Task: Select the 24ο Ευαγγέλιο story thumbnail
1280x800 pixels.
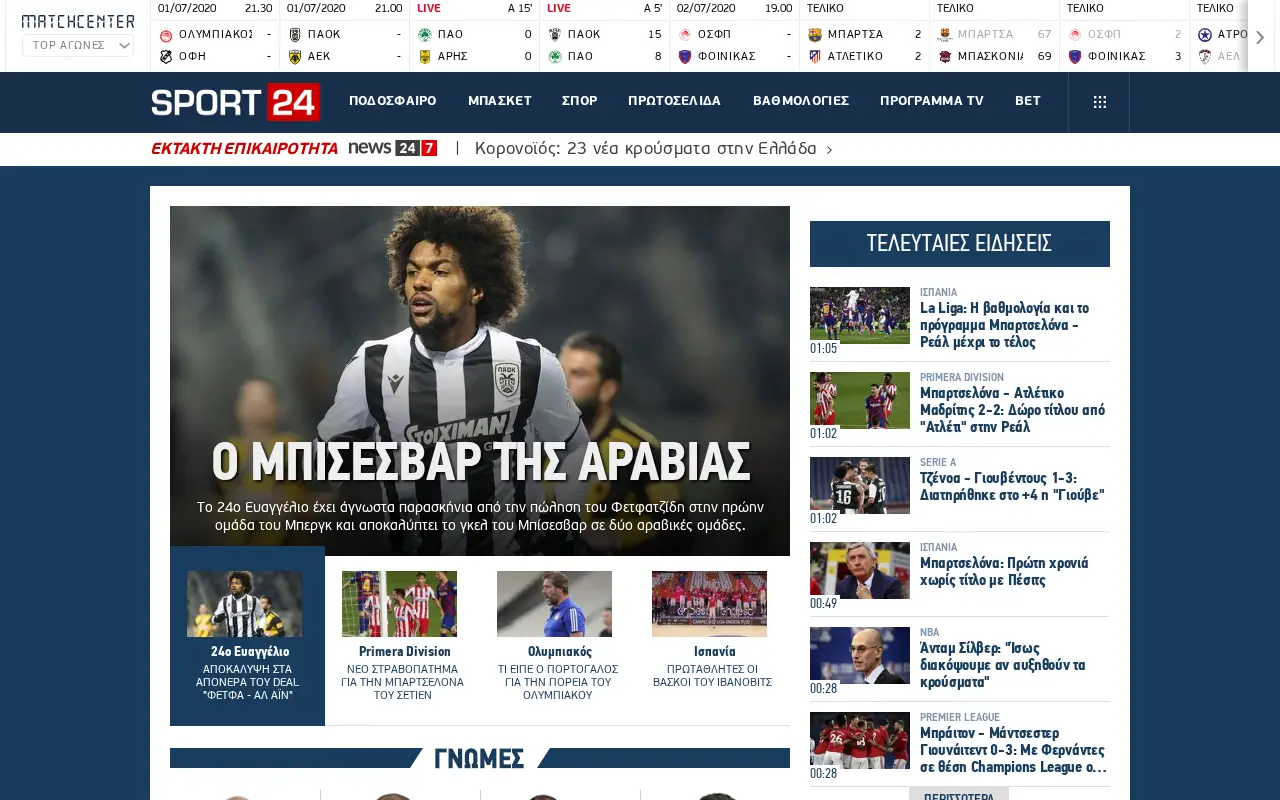Action: tap(244, 604)
